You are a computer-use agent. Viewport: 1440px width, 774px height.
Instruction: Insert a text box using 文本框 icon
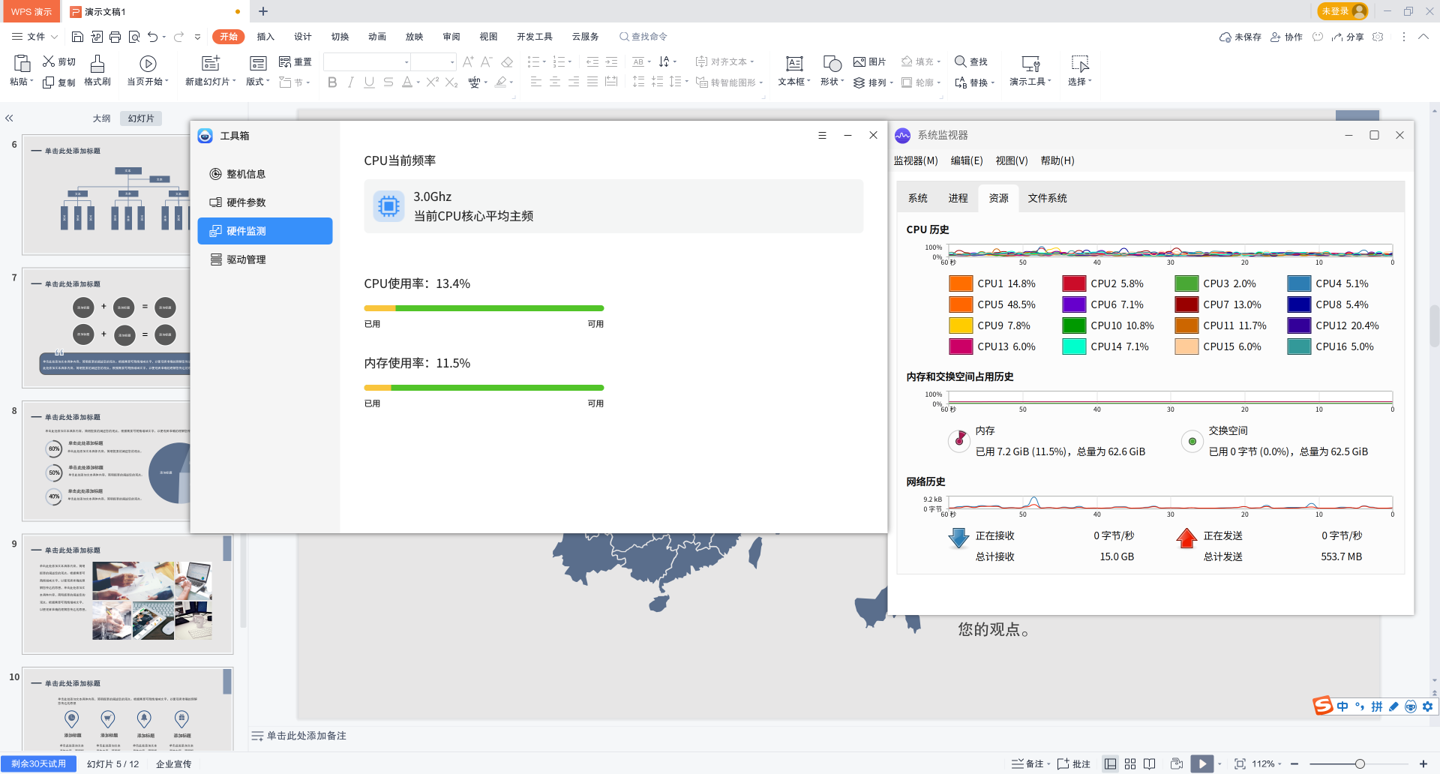click(793, 70)
